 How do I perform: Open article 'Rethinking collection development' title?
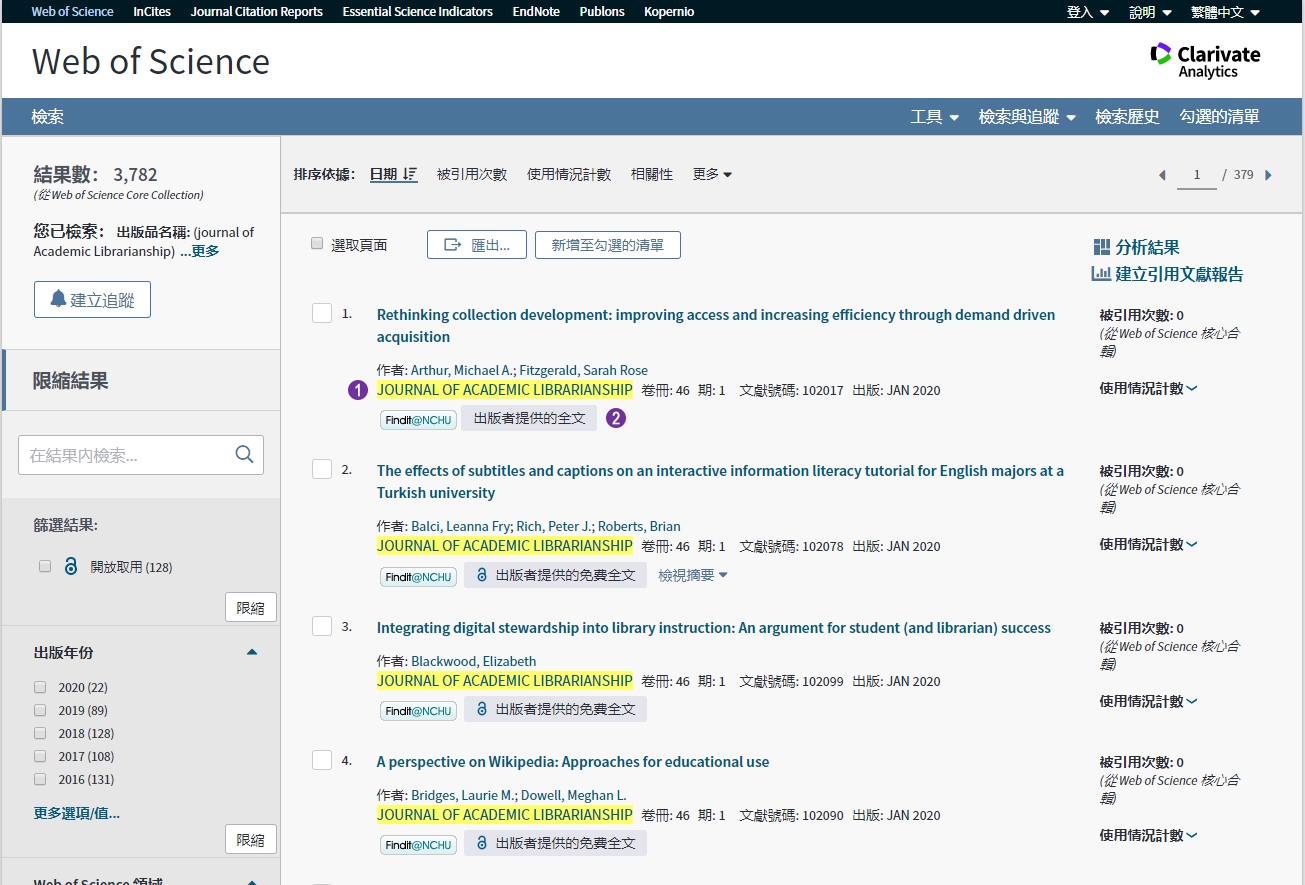[716, 325]
